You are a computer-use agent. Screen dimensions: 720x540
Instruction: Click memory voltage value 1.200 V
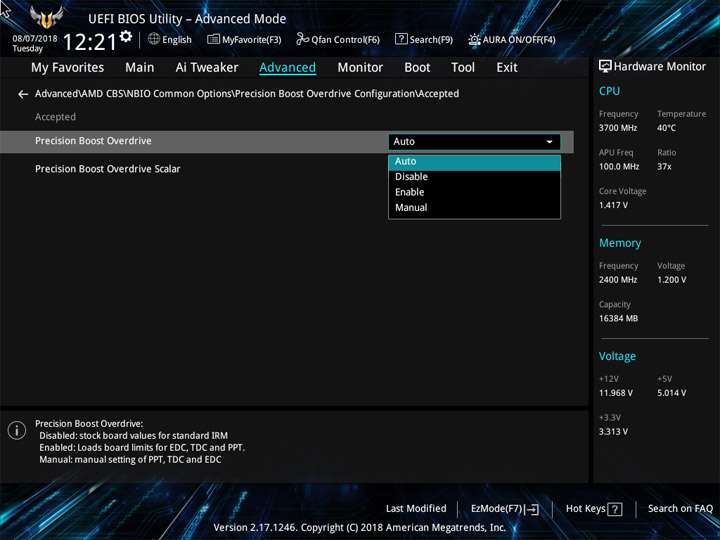point(671,280)
